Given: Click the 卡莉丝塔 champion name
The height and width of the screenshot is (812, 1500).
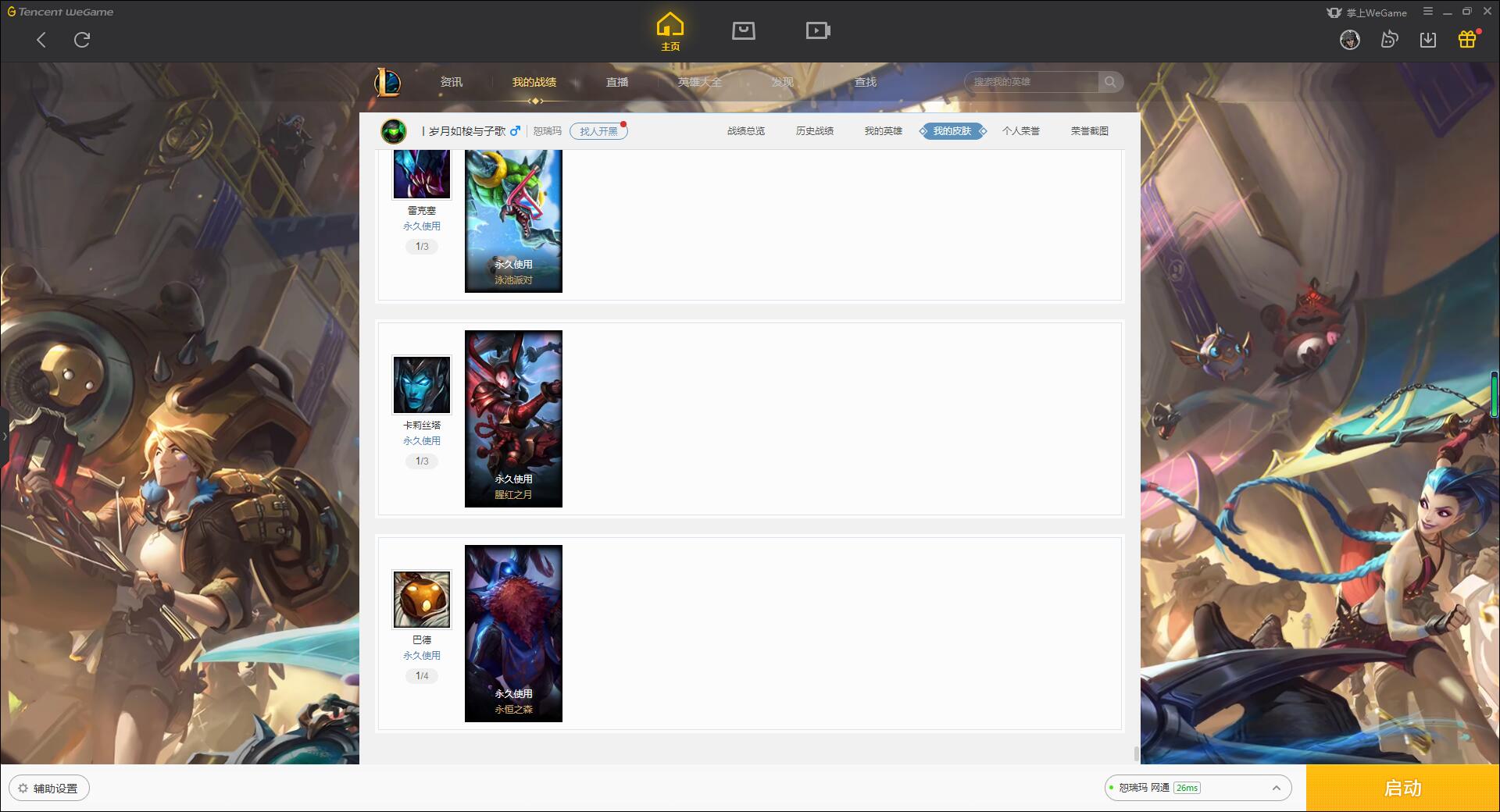Looking at the screenshot, I should (x=422, y=426).
